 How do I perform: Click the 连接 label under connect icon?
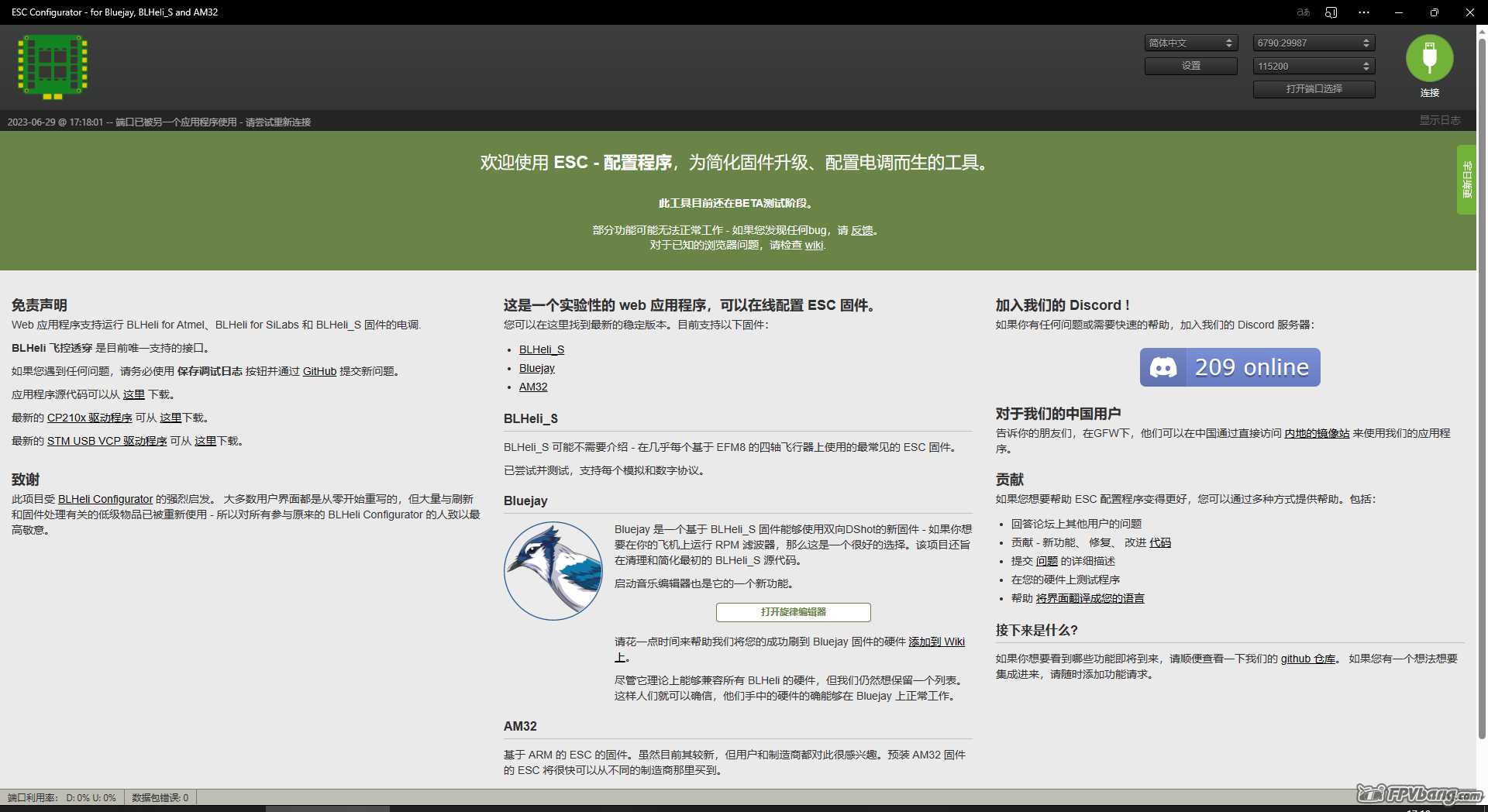[x=1430, y=92]
